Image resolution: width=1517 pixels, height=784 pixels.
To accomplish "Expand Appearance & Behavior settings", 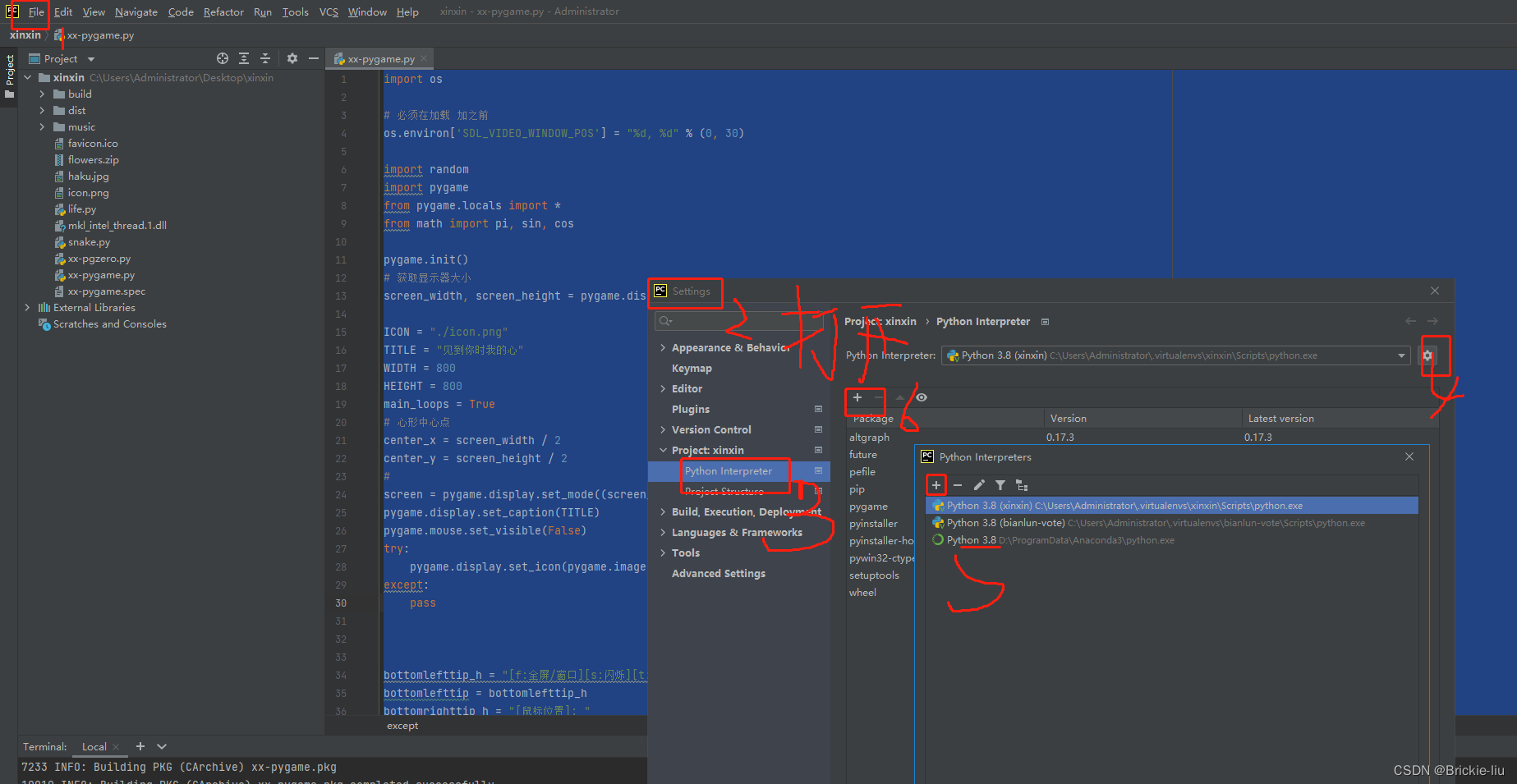I will pyautogui.click(x=663, y=348).
